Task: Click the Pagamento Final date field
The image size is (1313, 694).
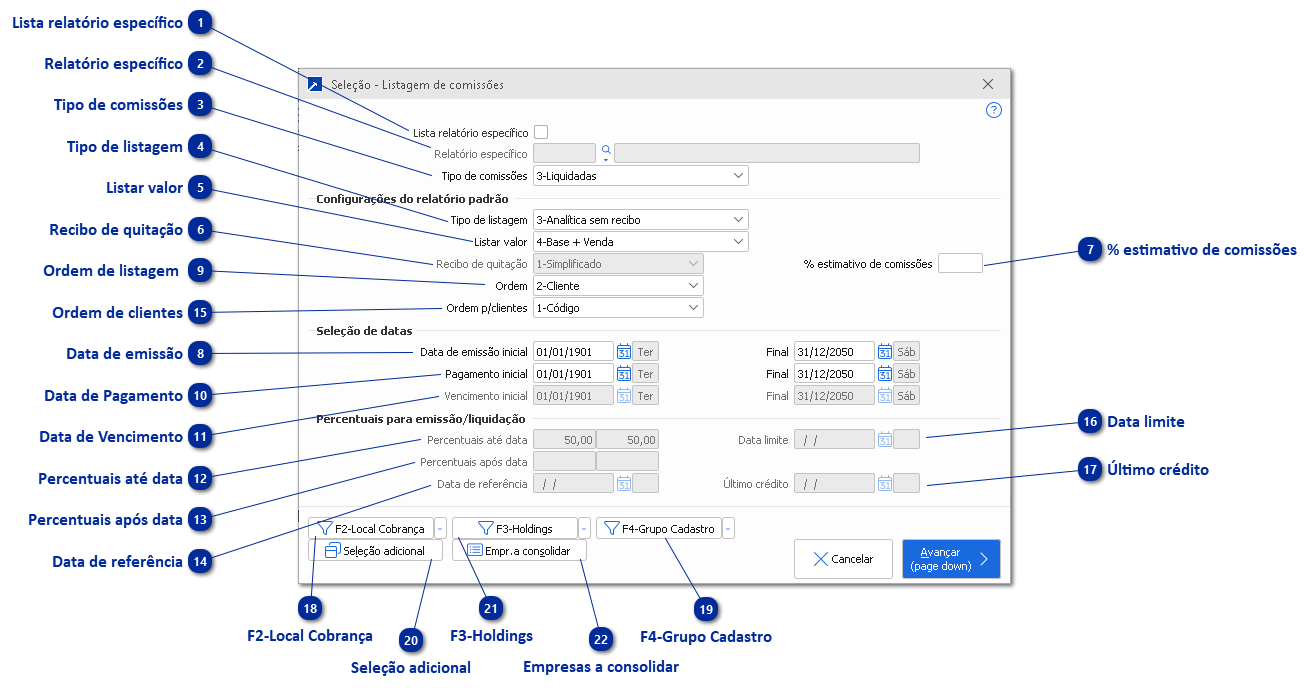Action: pos(835,373)
